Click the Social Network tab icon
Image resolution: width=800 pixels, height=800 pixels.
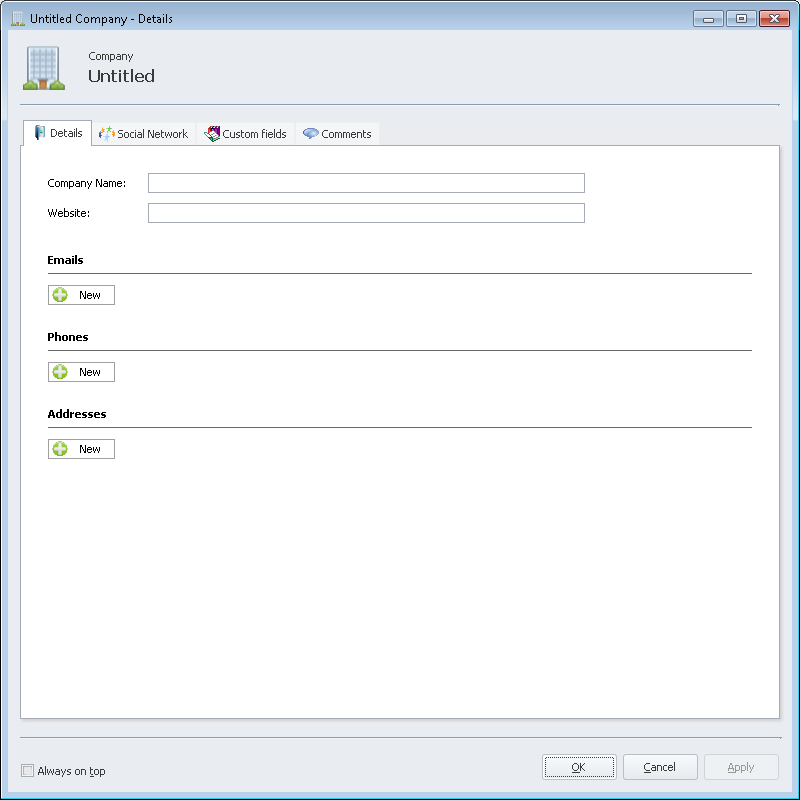106,134
